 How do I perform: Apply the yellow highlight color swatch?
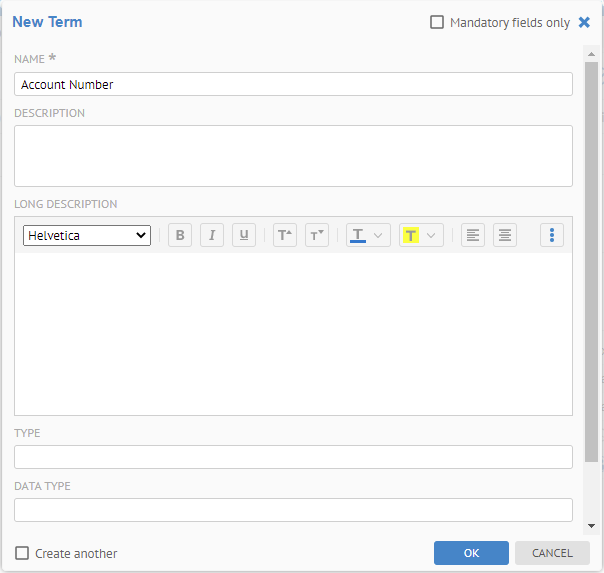click(x=410, y=236)
